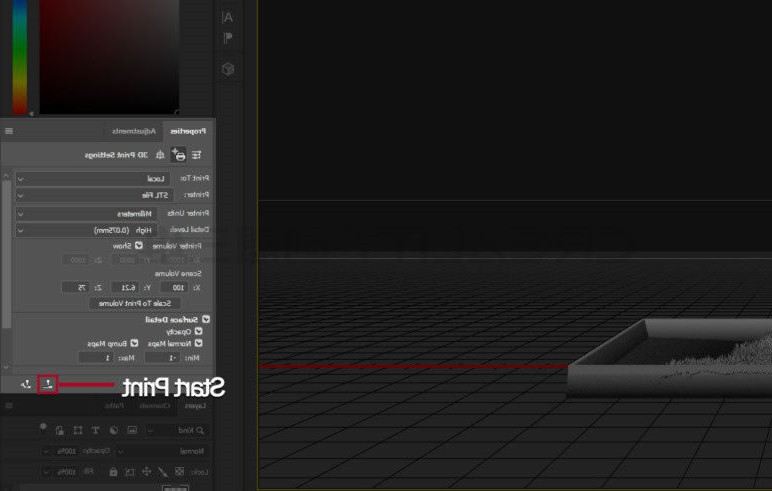Toggle the Show printer volume checkbox
Screen dimensions: 772x491
(139, 245)
